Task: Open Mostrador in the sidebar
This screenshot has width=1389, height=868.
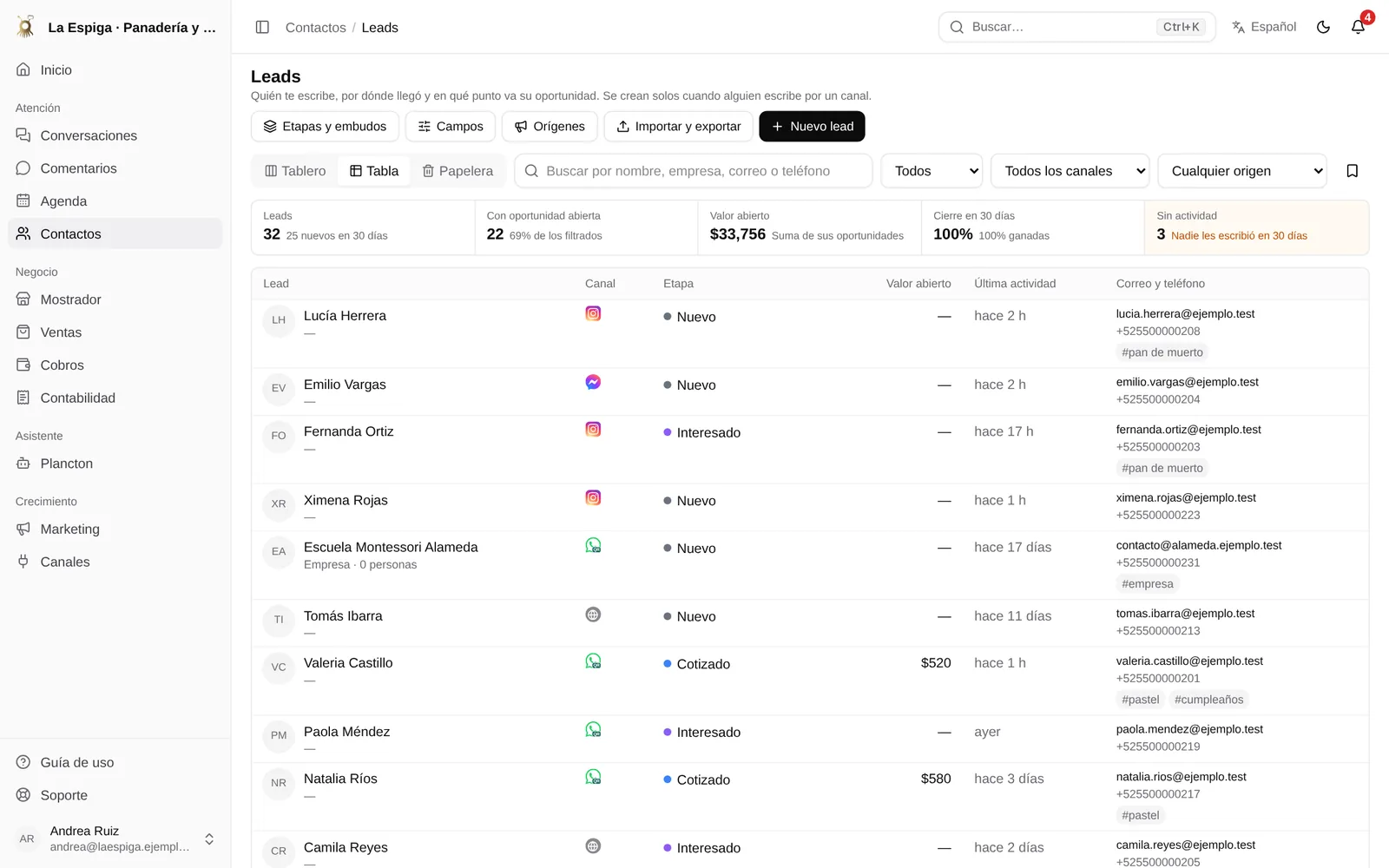Action: (115, 299)
